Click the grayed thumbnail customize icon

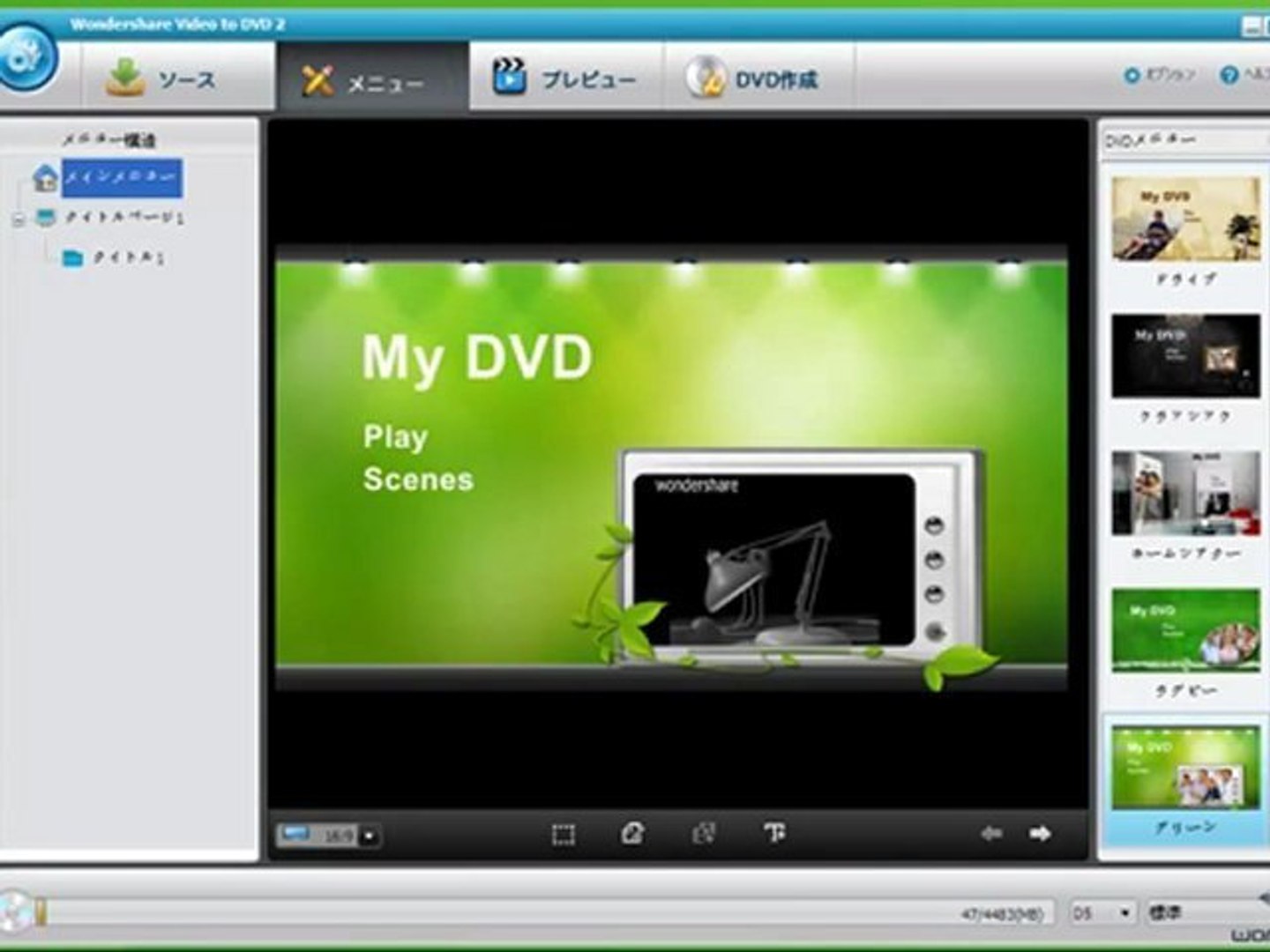pyautogui.click(x=704, y=833)
